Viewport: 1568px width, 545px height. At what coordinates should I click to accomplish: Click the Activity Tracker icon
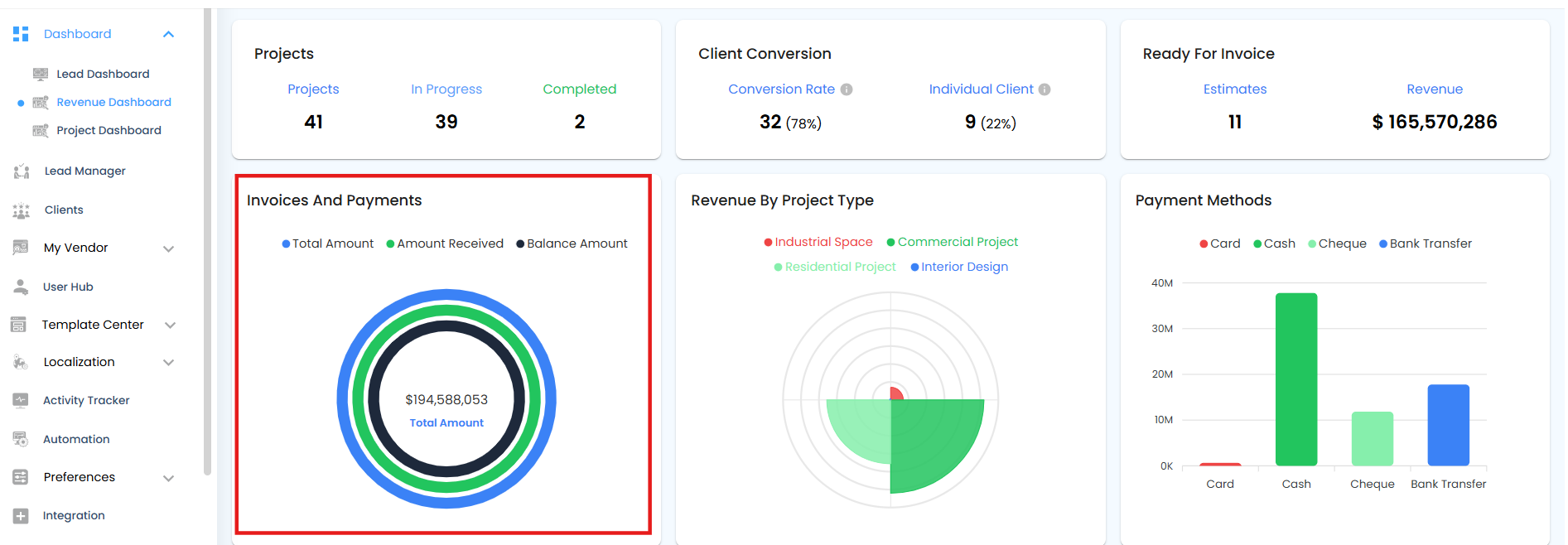21,400
